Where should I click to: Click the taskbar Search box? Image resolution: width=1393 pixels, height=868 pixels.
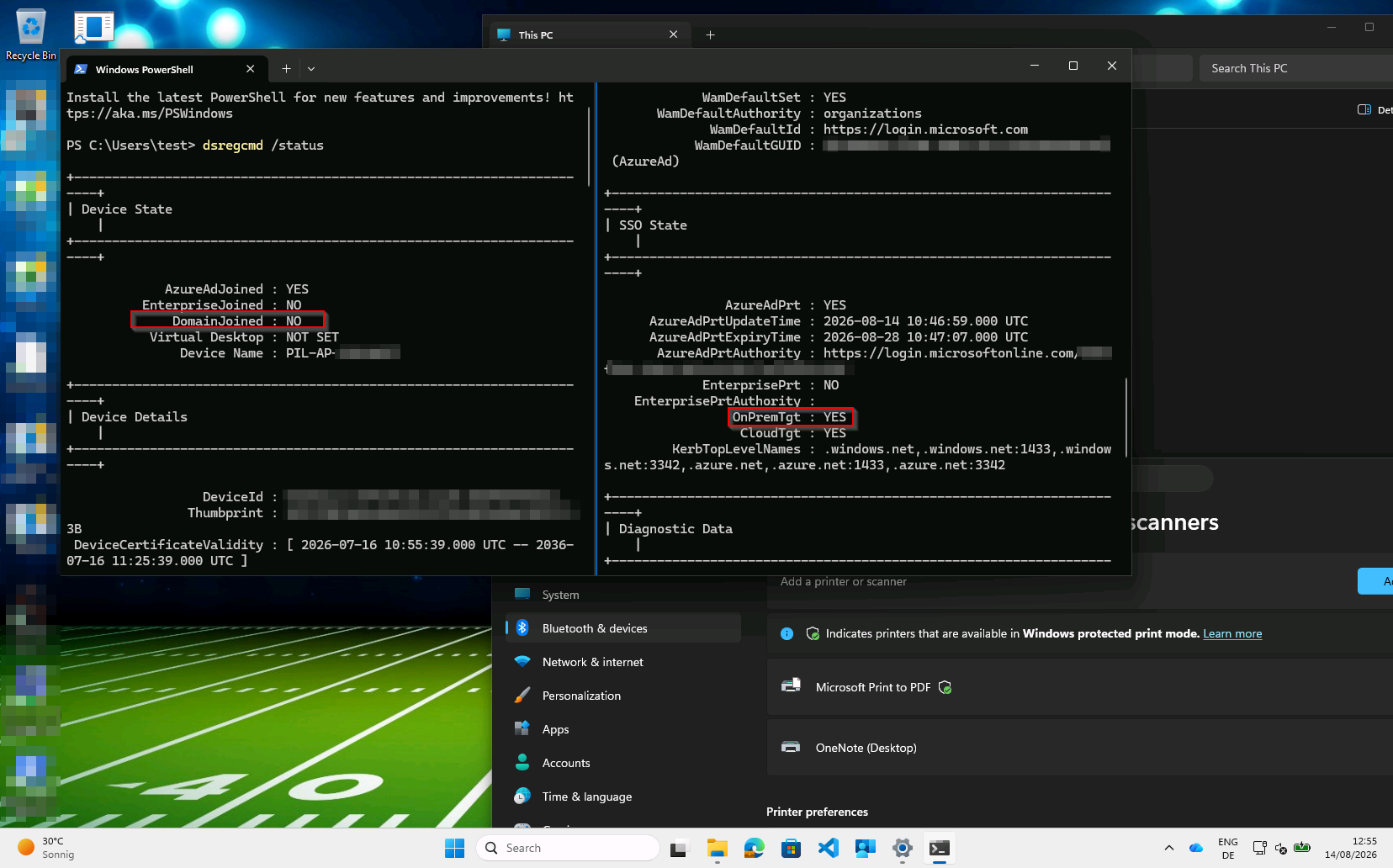(568, 848)
